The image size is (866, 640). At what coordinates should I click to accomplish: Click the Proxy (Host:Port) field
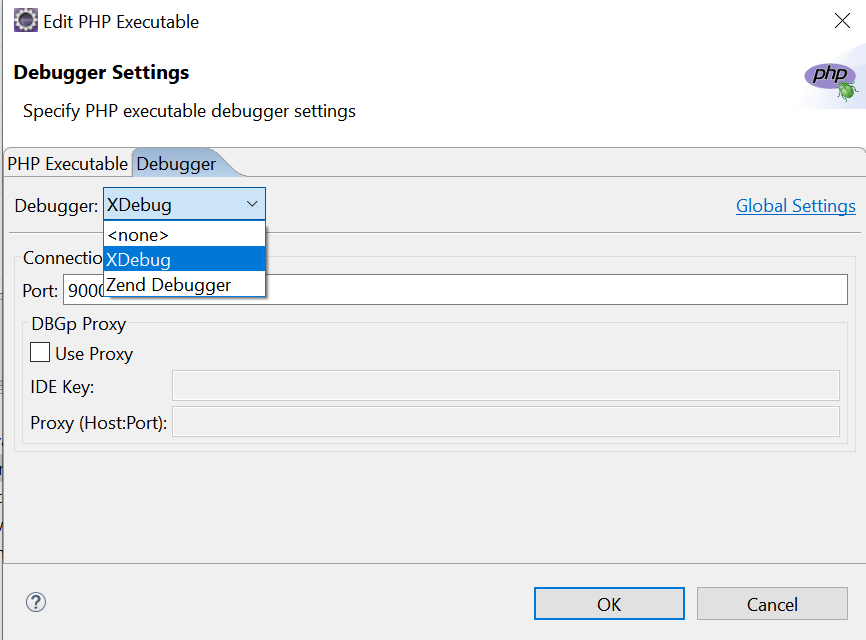point(506,422)
